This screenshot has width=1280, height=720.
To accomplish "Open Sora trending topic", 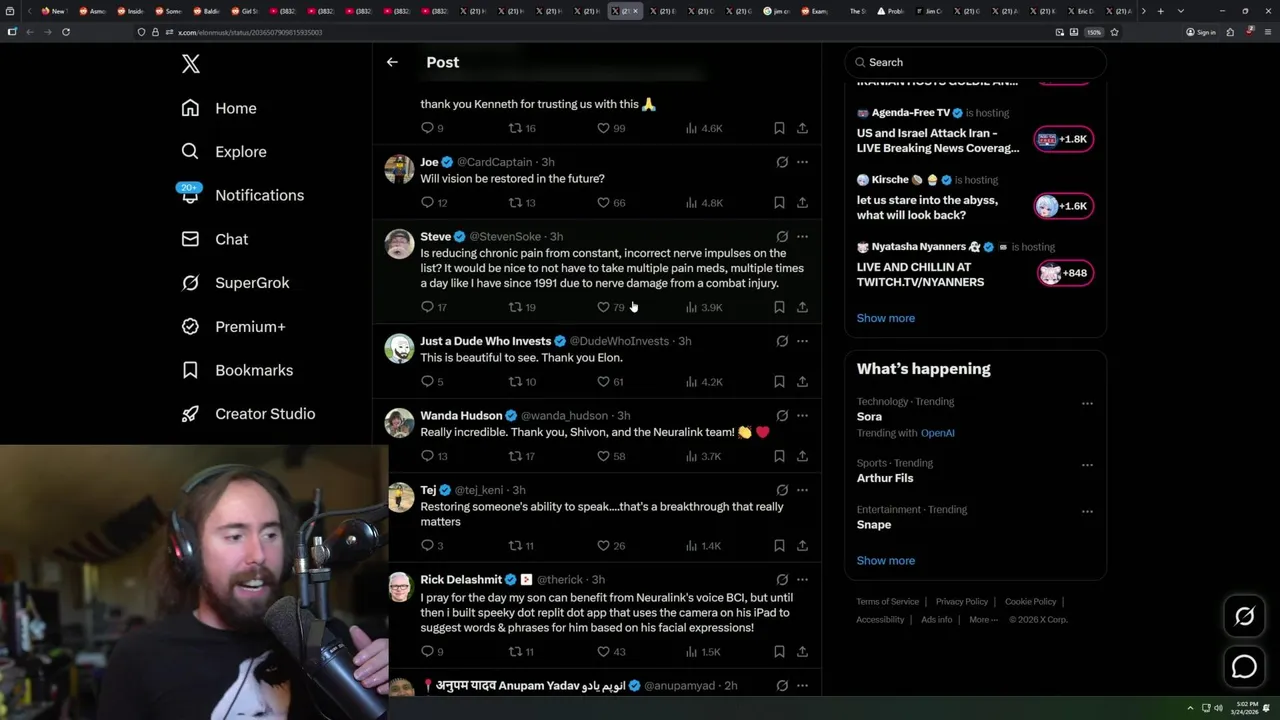I will pos(869,417).
